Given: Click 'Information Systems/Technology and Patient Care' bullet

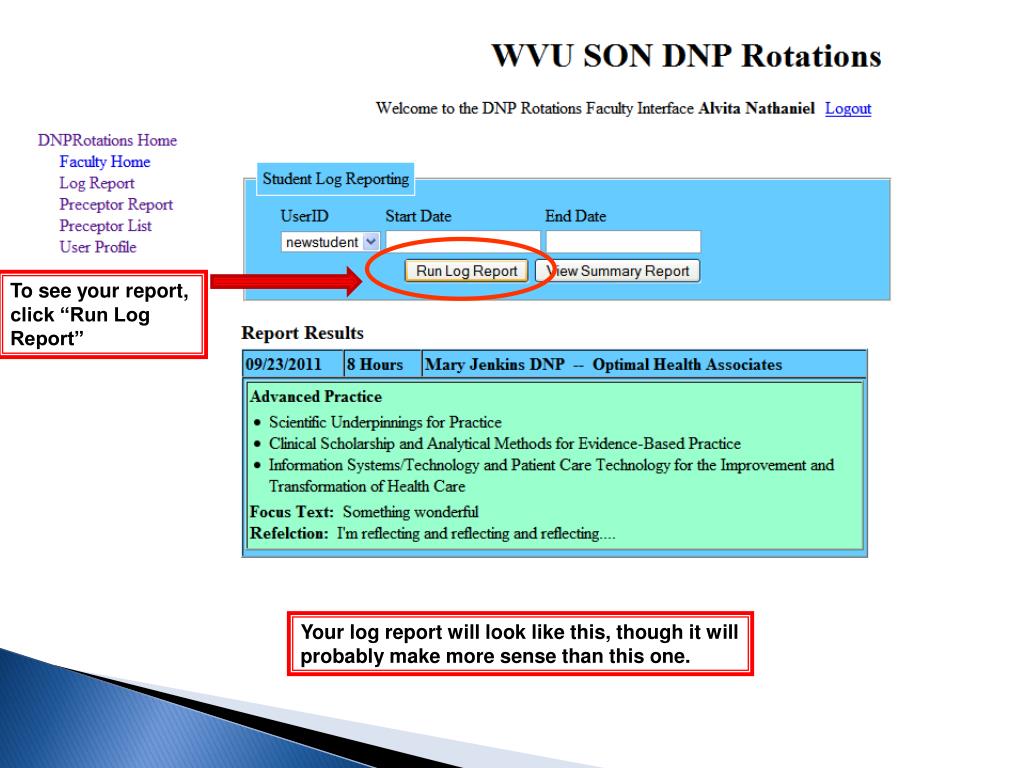Looking at the screenshot, I should pos(551,475).
